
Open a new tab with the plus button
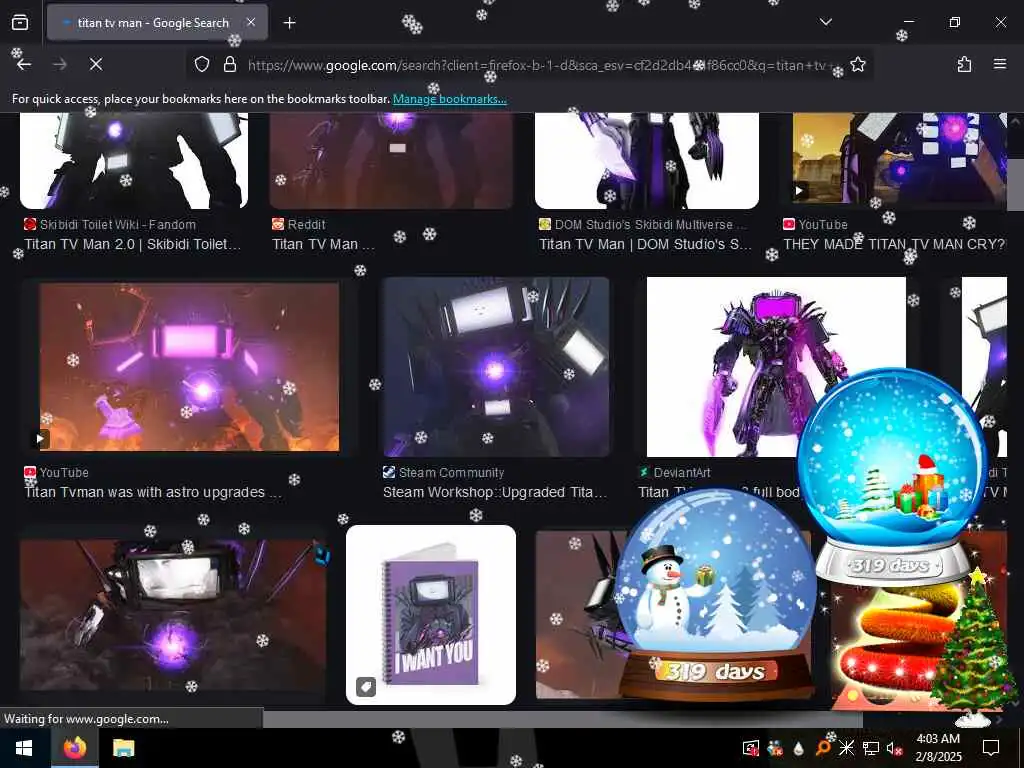[290, 23]
